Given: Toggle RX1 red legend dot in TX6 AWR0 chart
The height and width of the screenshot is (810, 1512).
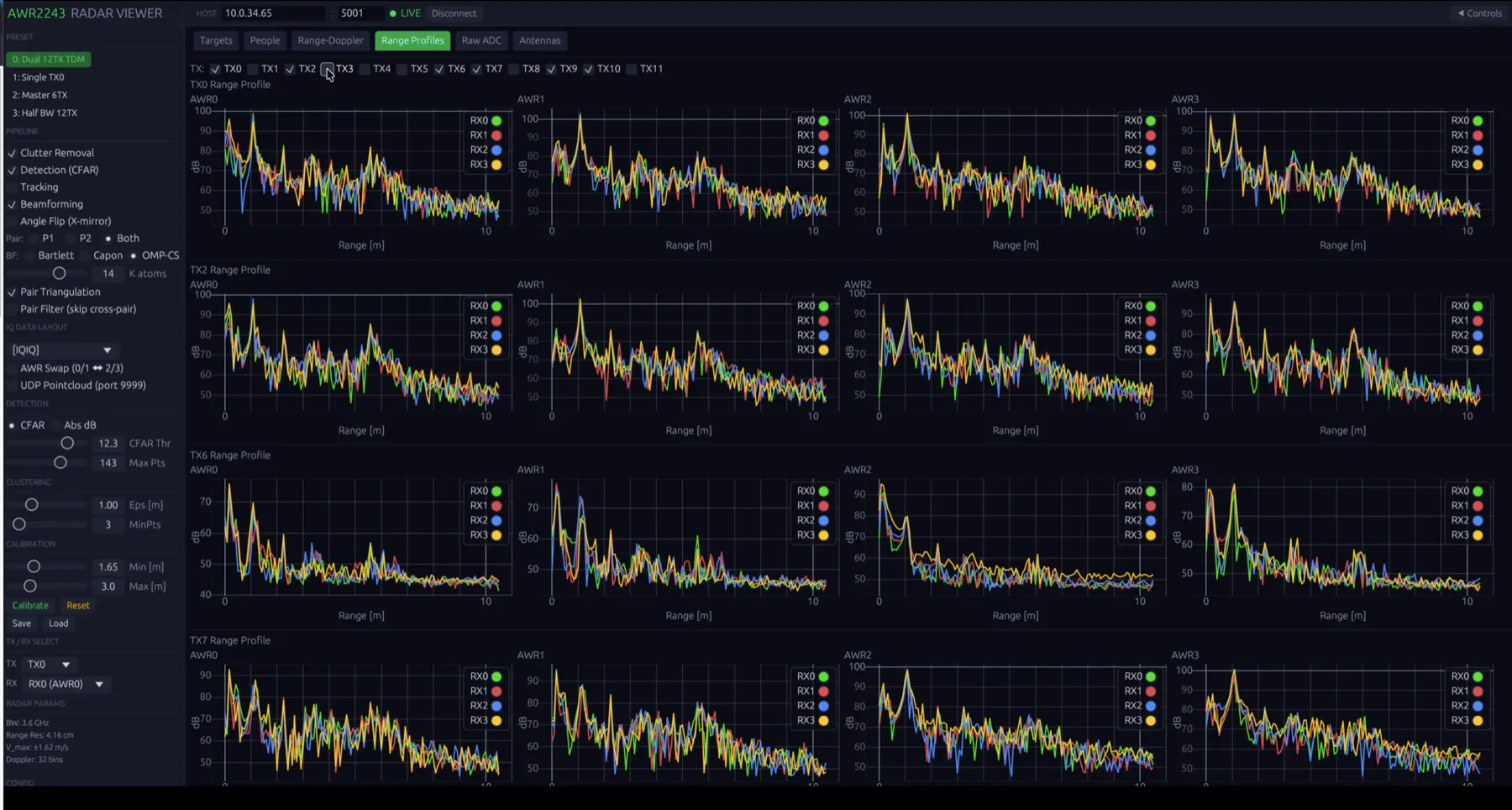Looking at the screenshot, I should 496,506.
